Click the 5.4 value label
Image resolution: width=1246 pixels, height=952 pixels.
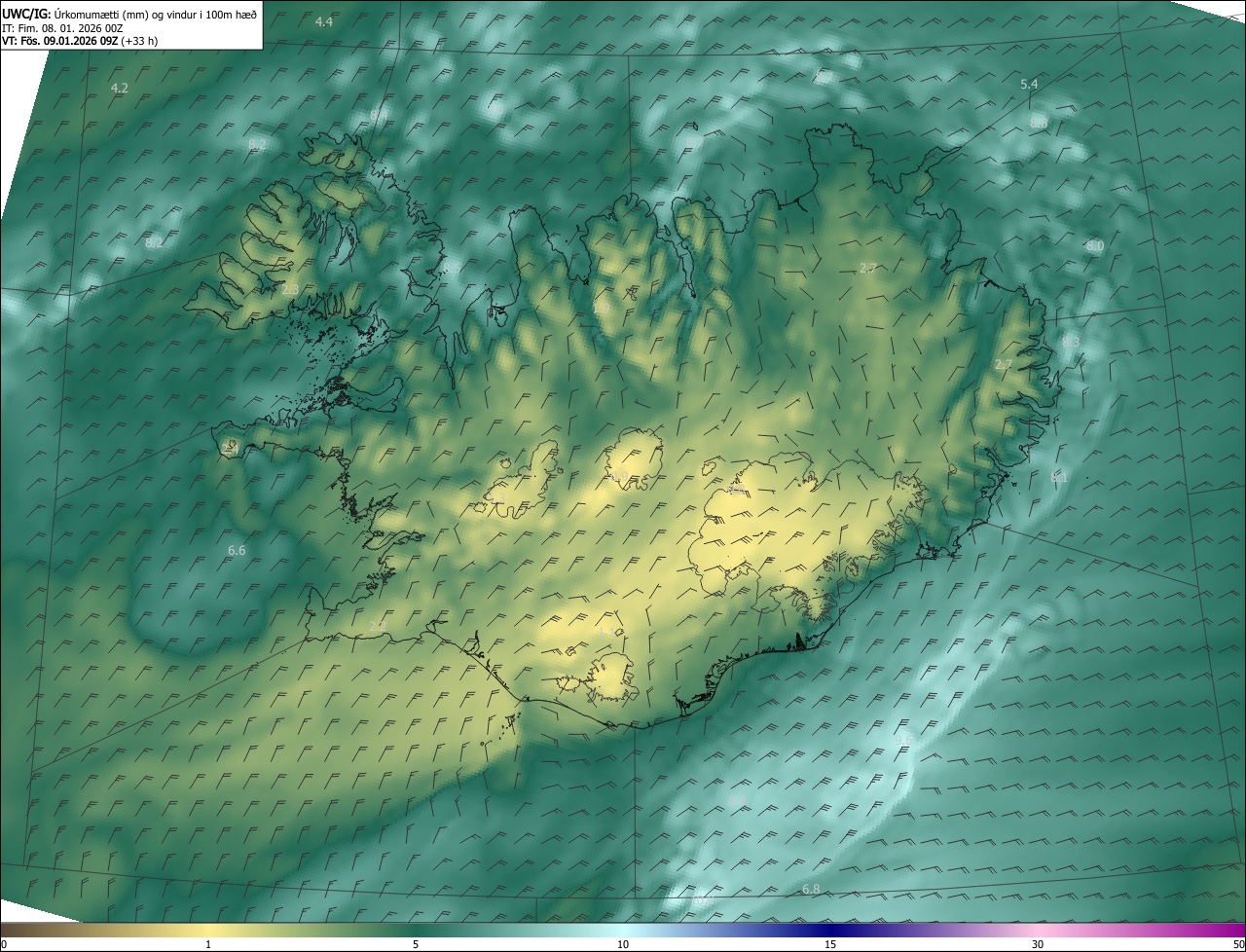coord(1029,85)
